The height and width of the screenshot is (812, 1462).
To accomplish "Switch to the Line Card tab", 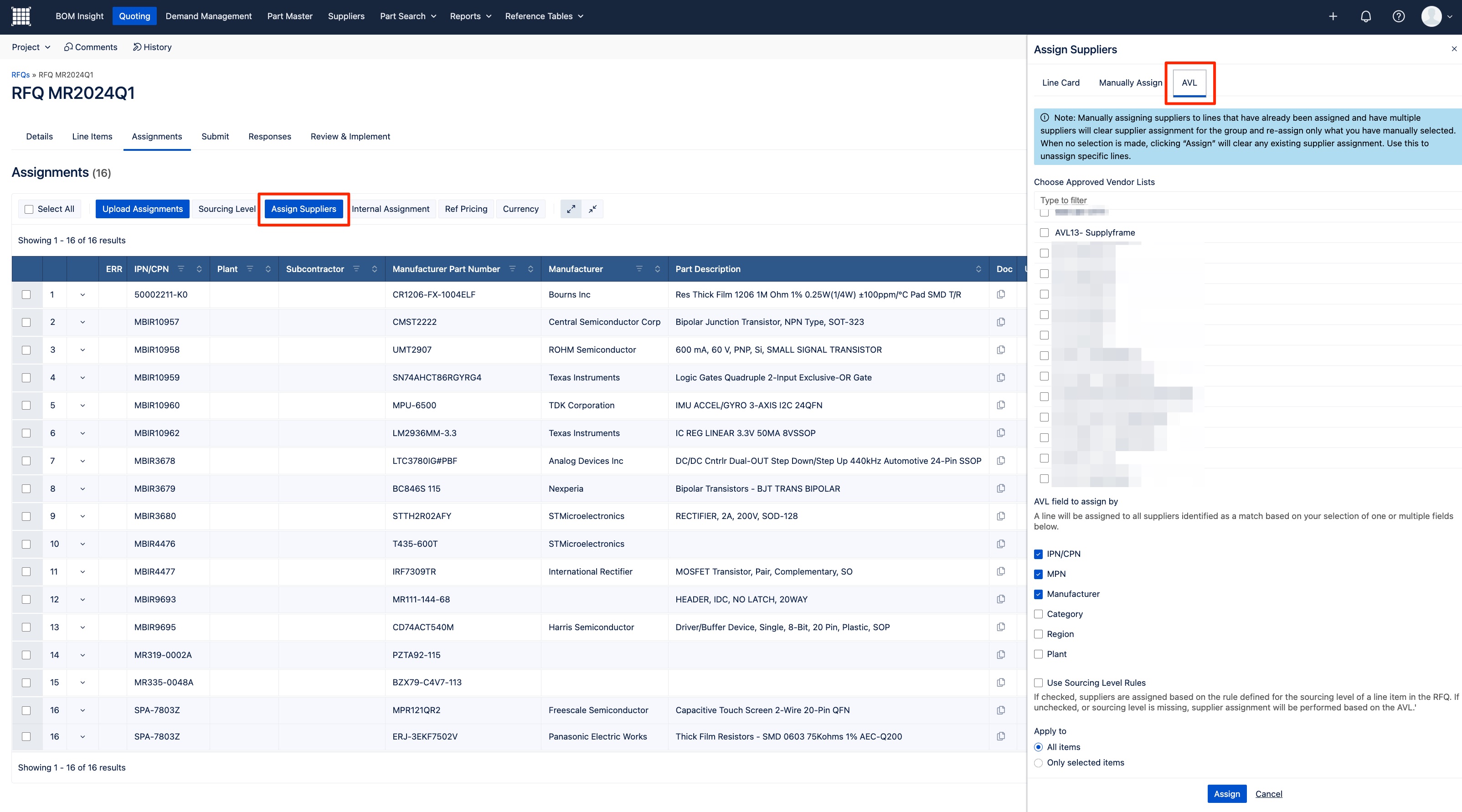I will click(1061, 83).
